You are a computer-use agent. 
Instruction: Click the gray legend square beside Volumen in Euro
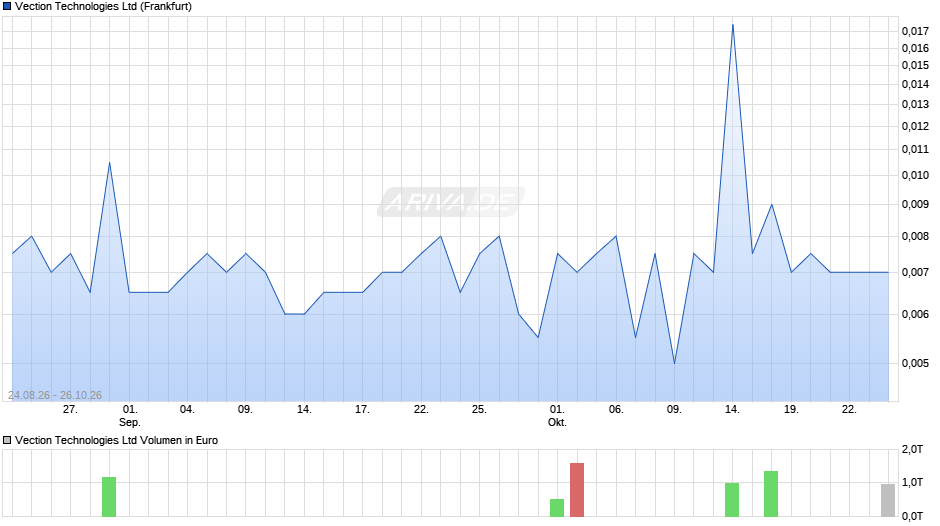7,440
